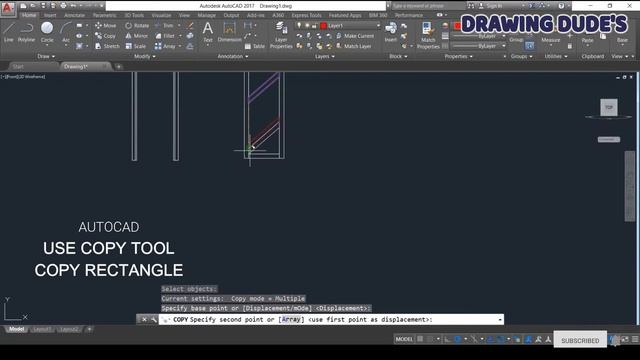
Task: Click the Match Layer tool
Action: 354,46
